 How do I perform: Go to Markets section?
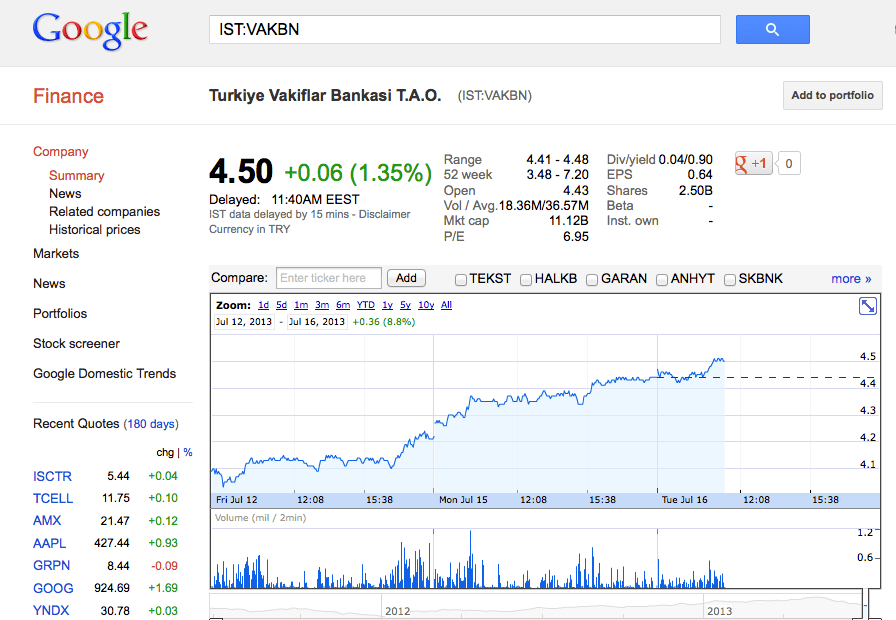[56, 254]
